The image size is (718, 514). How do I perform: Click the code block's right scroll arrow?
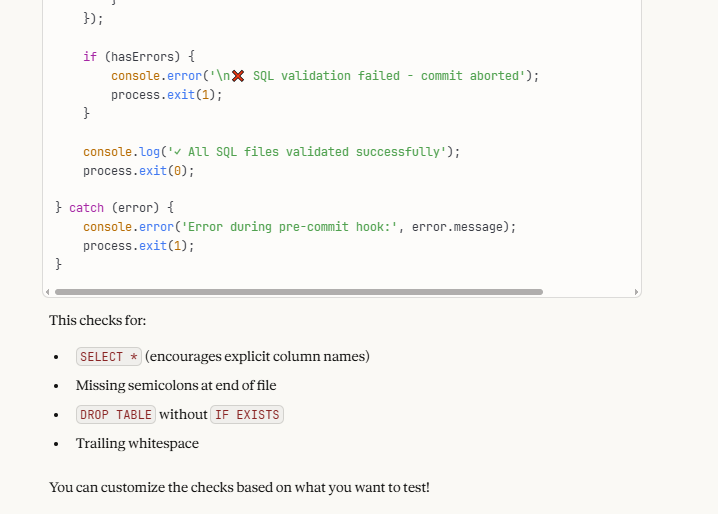[636, 292]
